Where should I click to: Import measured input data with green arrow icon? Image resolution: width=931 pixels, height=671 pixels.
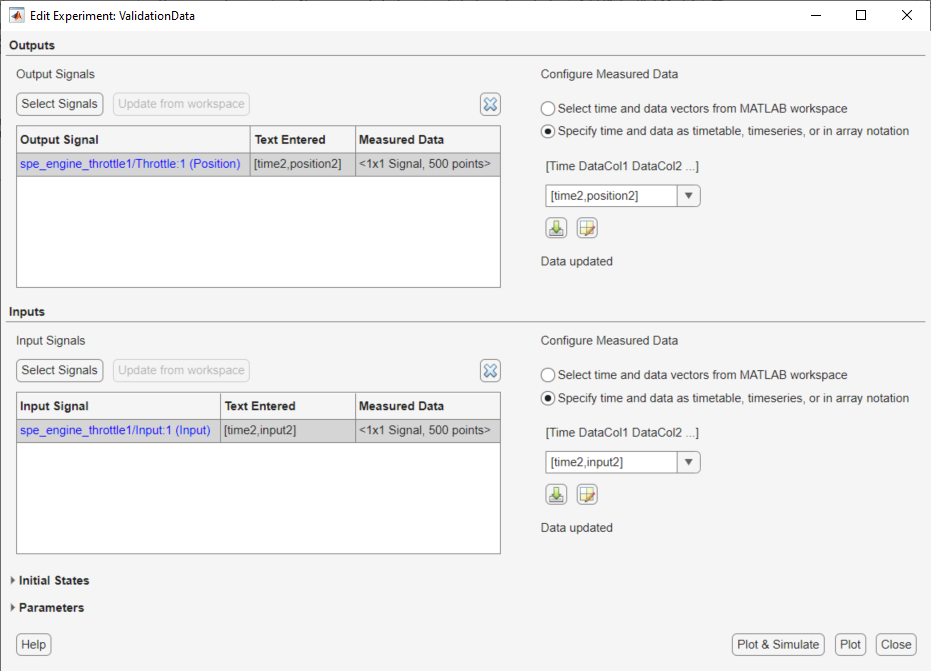[556, 494]
